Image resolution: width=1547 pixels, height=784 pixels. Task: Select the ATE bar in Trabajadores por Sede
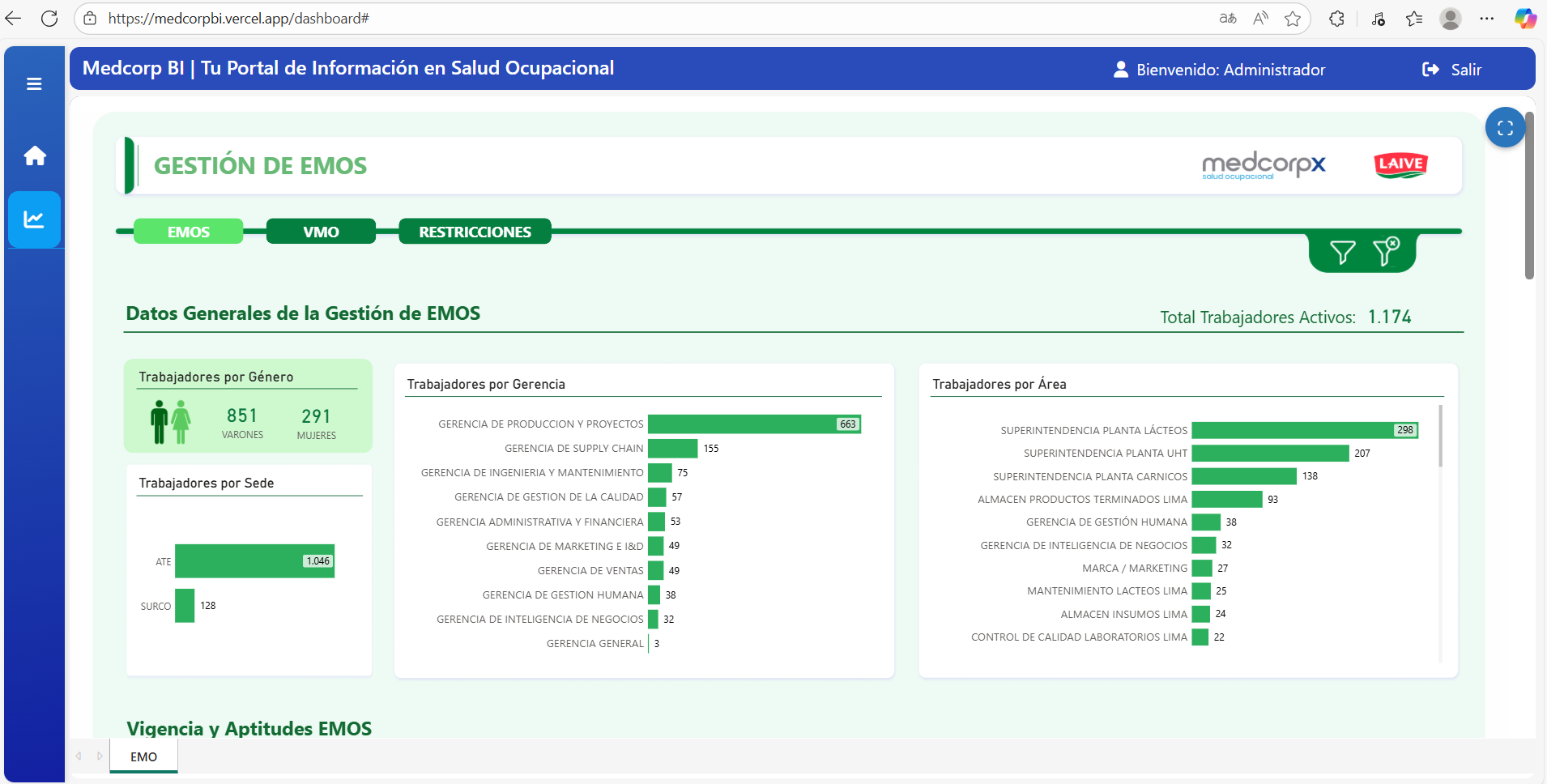[253, 560]
